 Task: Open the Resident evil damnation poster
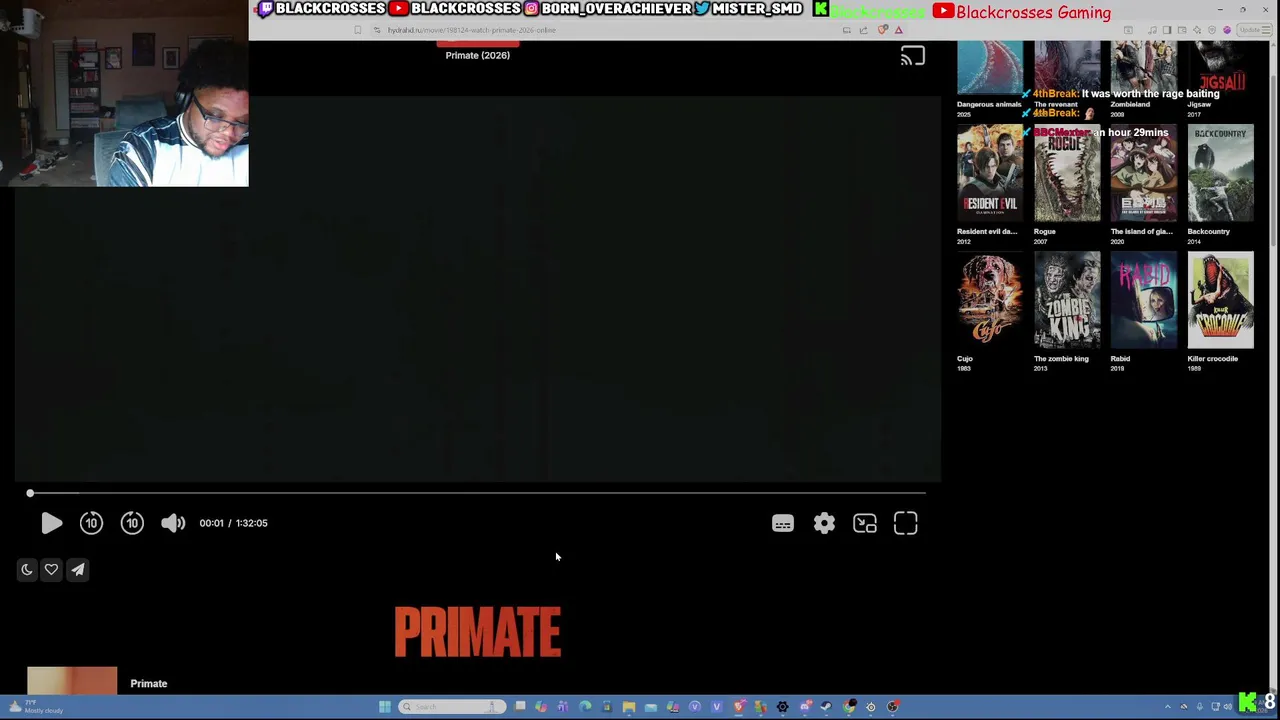990,172
